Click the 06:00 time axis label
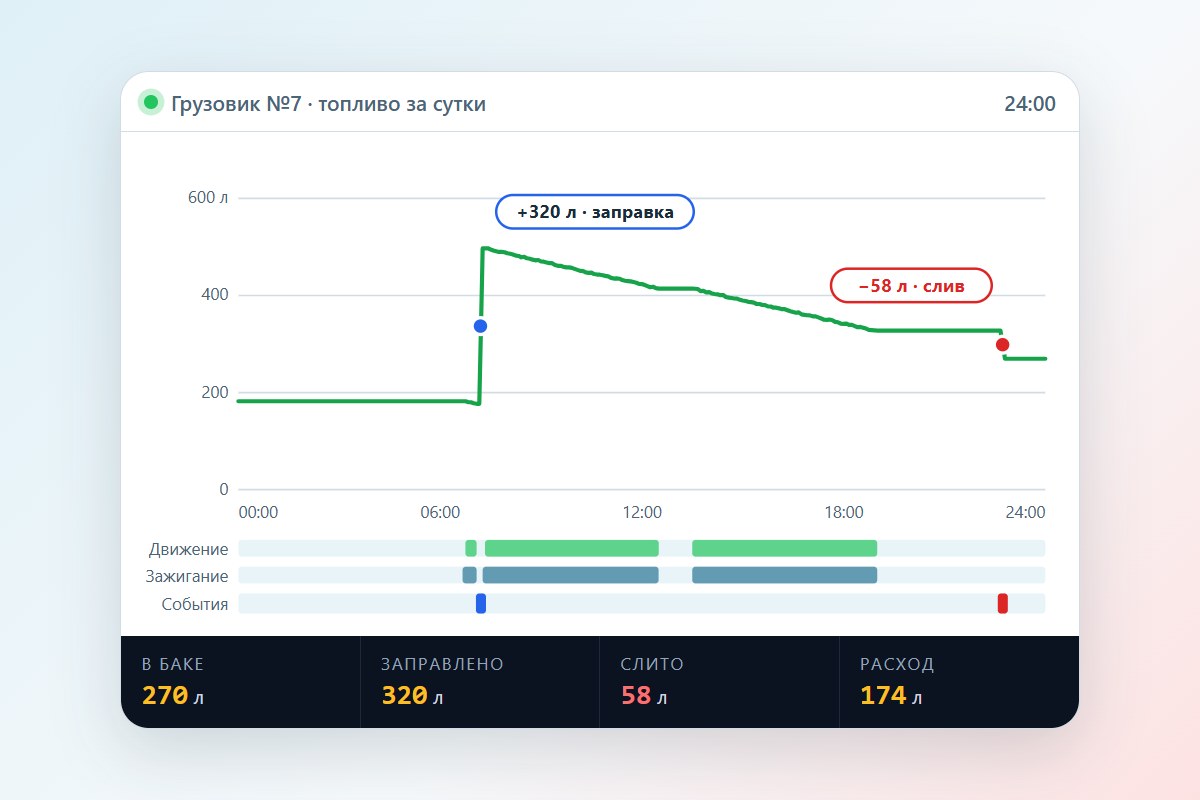The width and height of the screenshot is (1200, 800). click(440, 512)
